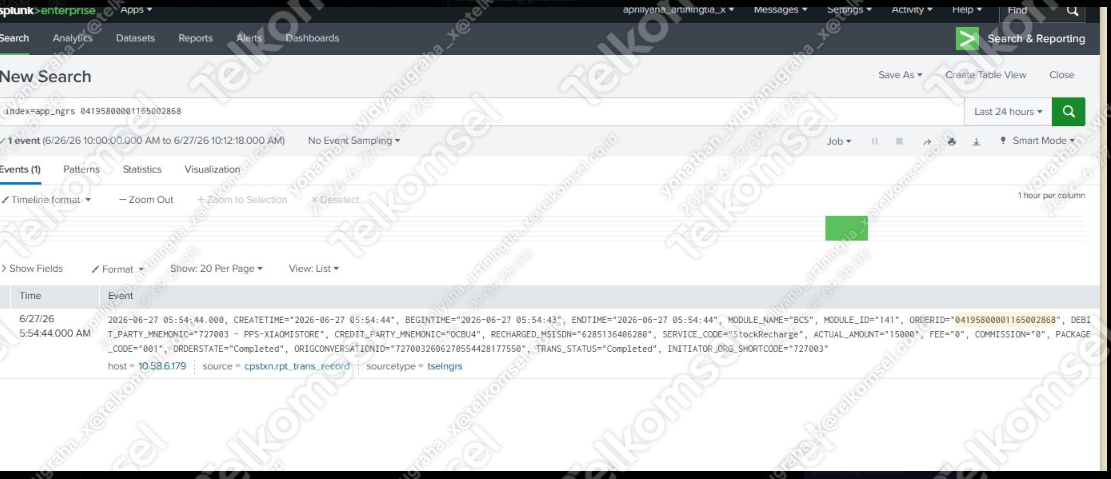
Task: Click the Event column header
Action: 120,295
